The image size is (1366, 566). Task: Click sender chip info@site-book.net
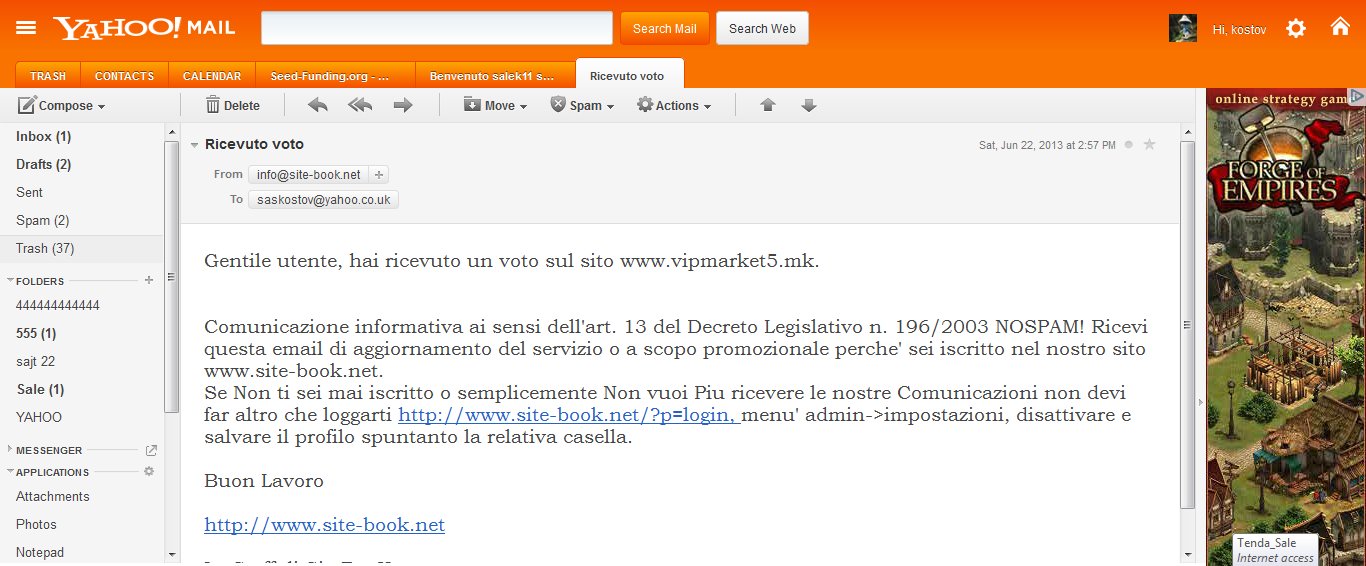coord(308,174)
